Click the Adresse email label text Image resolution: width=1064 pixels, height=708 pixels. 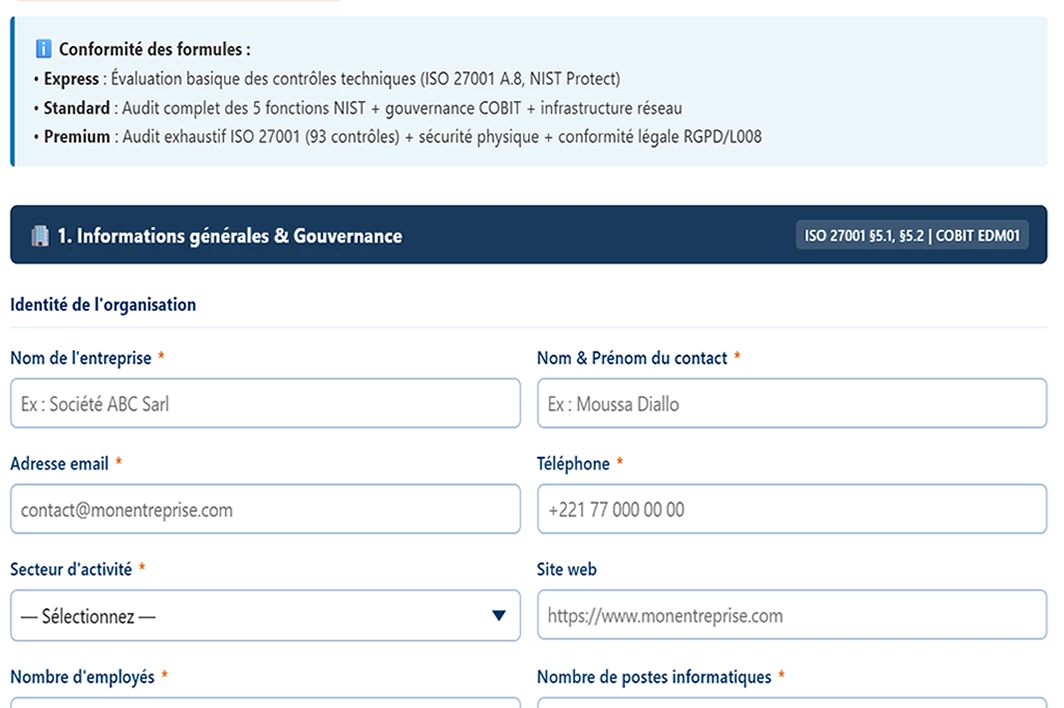[60, 464]
